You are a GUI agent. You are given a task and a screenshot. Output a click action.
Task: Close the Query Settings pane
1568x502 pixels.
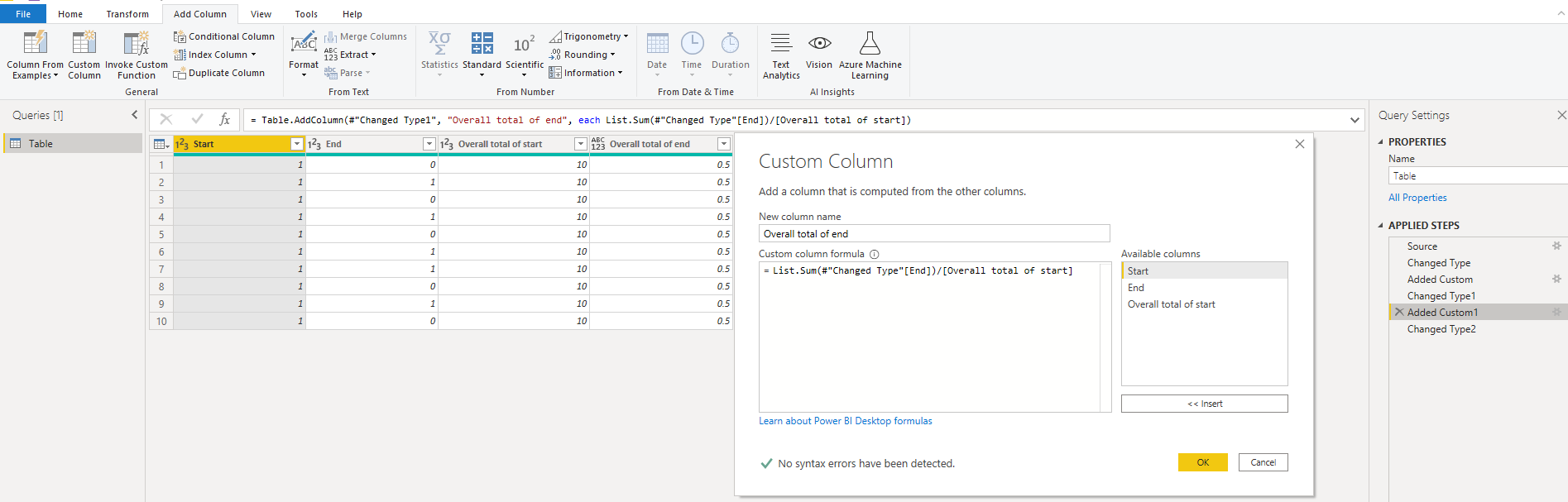[1561, 115]
